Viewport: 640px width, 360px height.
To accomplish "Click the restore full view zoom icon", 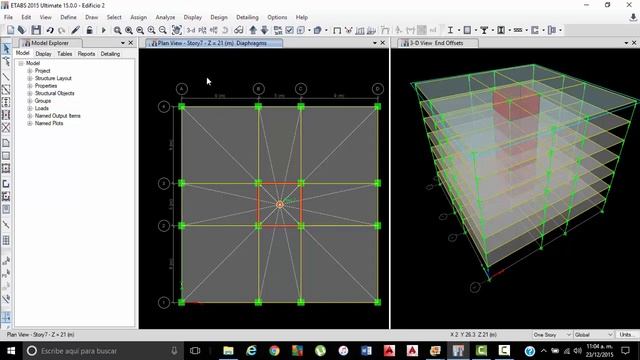I will (129, 30).
